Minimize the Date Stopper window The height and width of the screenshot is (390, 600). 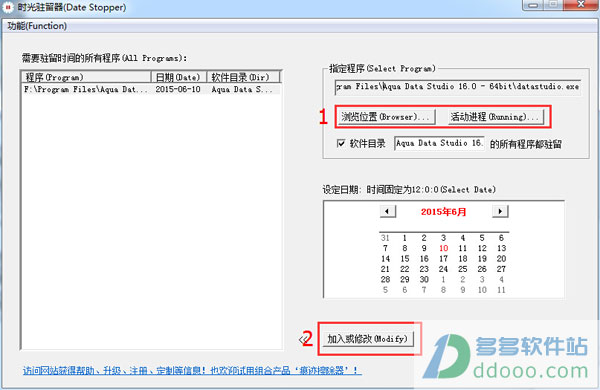pyautogui.click(x=534, y=5)
